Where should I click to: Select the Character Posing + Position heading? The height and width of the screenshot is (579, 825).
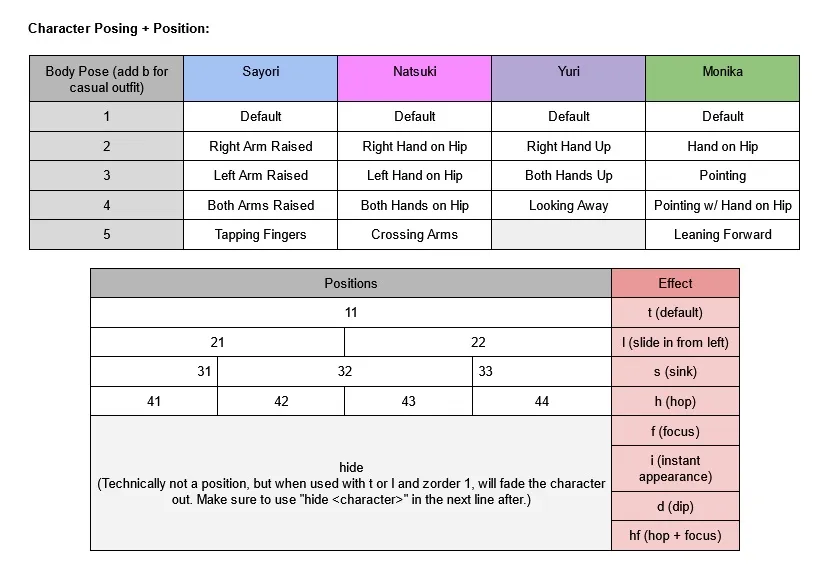click(x=118, y=28)
